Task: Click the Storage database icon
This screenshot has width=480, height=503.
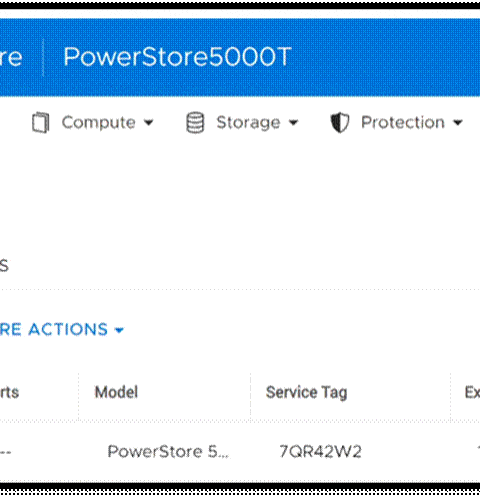Action: tap(195, 123)
